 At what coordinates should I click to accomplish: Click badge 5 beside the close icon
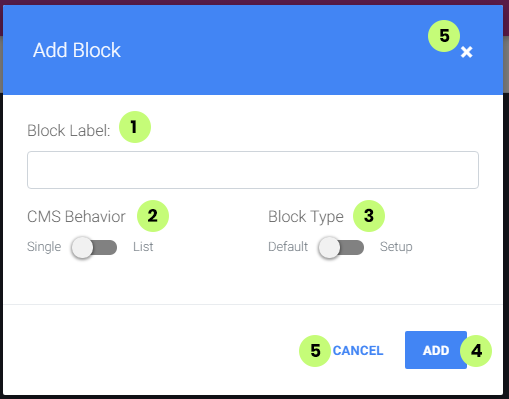click(444, 36)
